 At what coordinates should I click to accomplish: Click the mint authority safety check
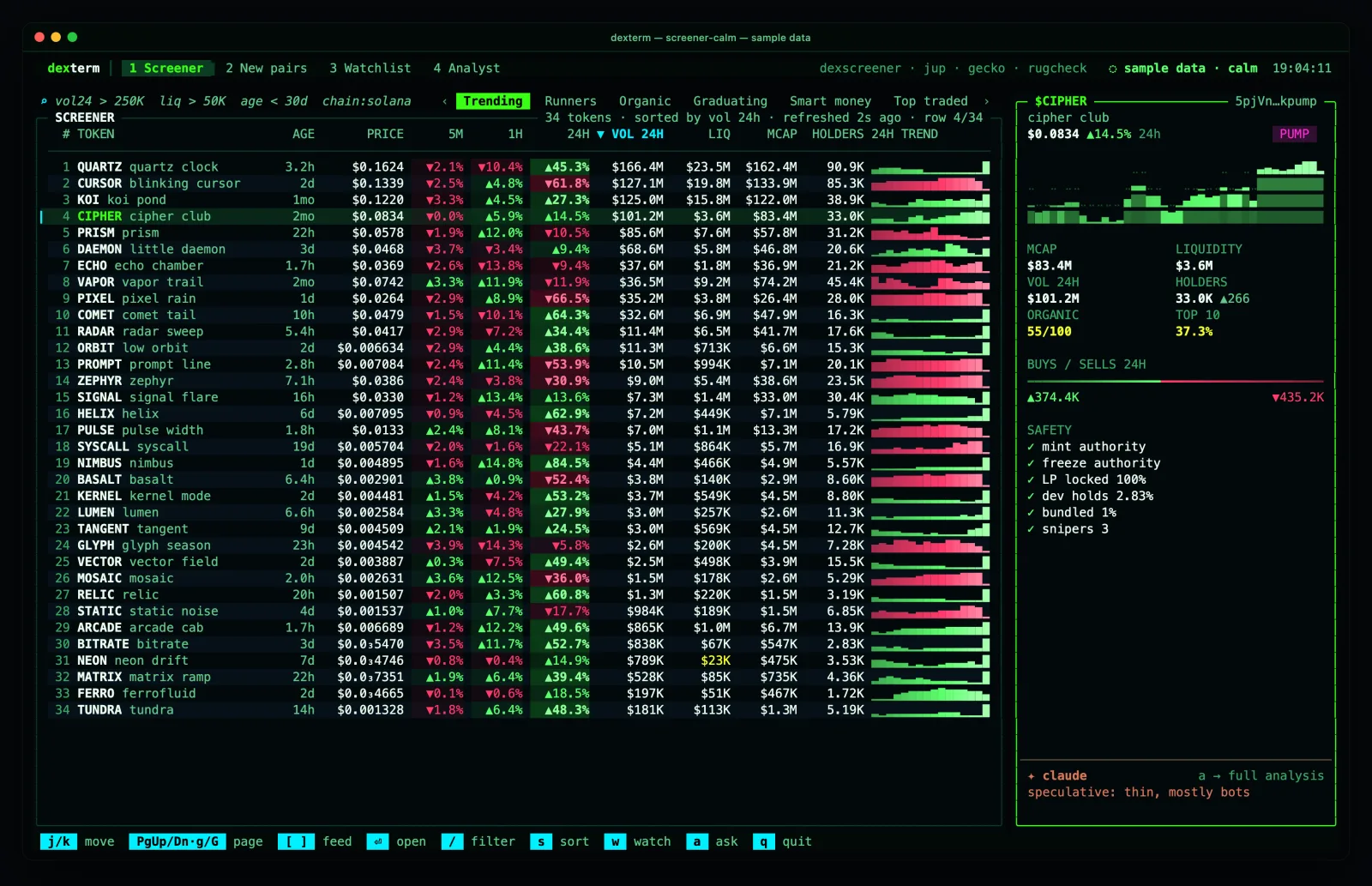pyautogui.click(x=1086, y=447)
